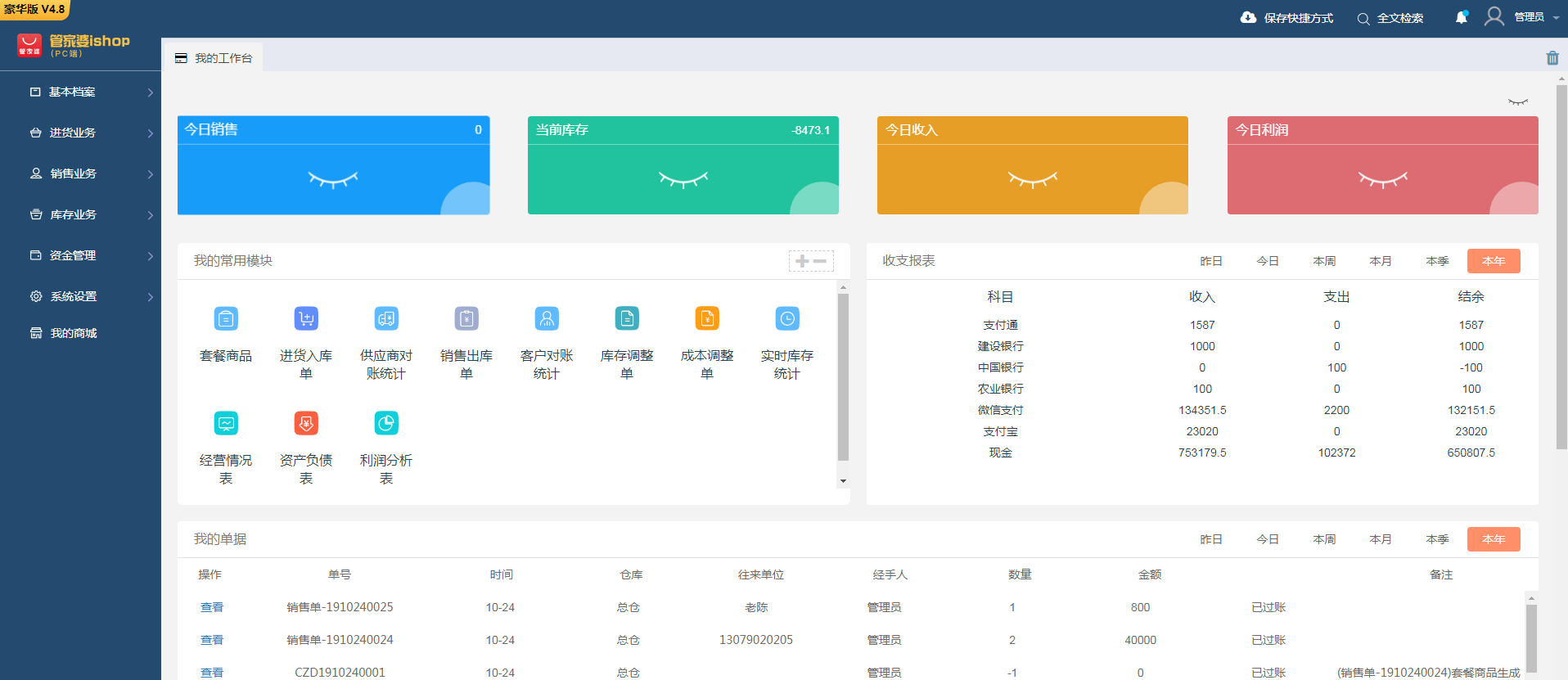
Task: Select 本季 in 收支报表
Action: pos(1437,261)
